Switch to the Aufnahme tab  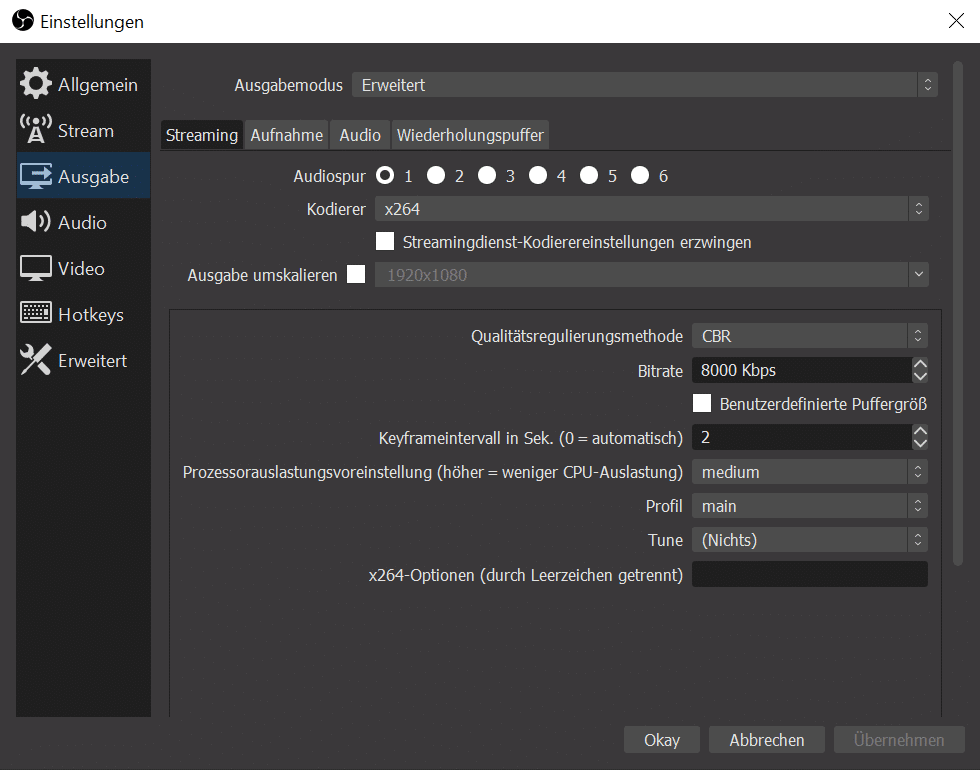(x=287, y=135)
